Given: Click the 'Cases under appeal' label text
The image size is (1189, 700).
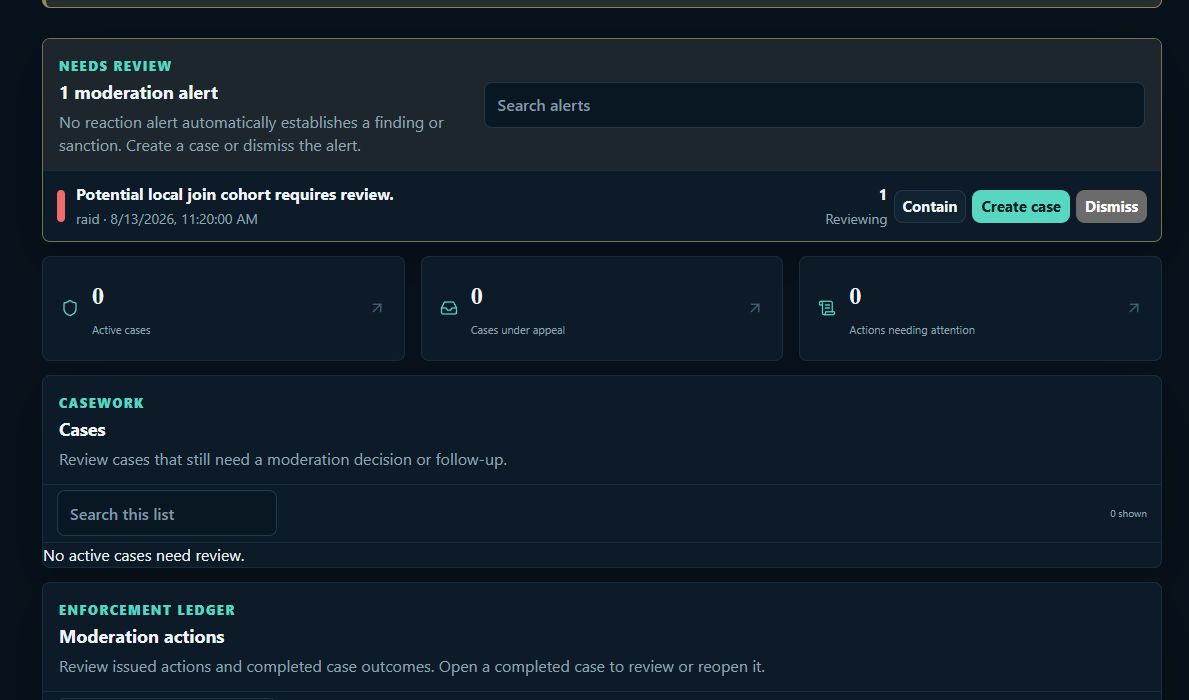Looking at the screenshot, I should coord(517,330).
